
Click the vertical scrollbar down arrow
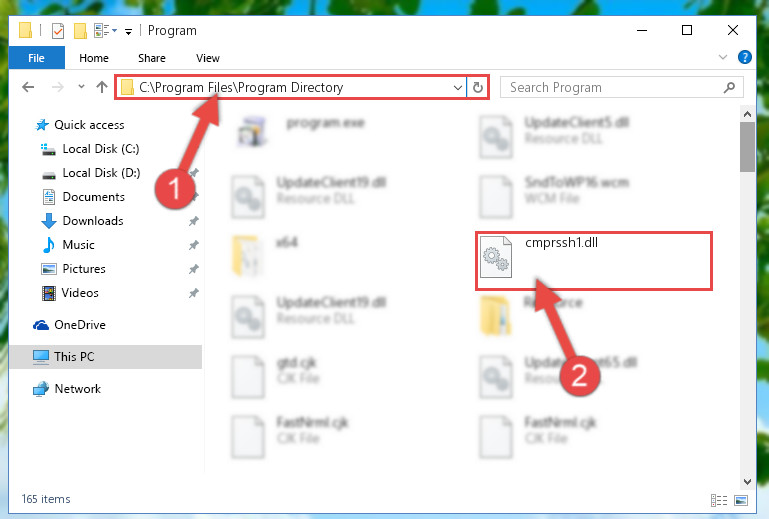coord(747,482)
